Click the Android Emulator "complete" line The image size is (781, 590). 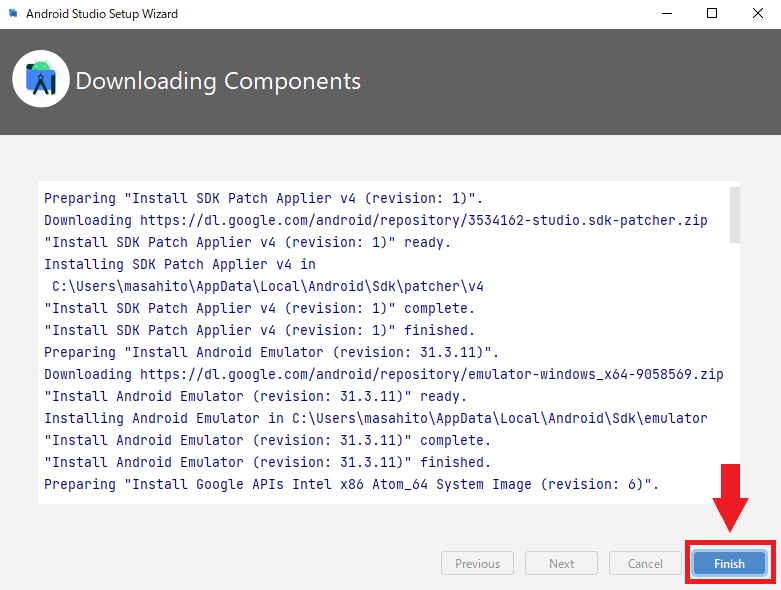267,440
